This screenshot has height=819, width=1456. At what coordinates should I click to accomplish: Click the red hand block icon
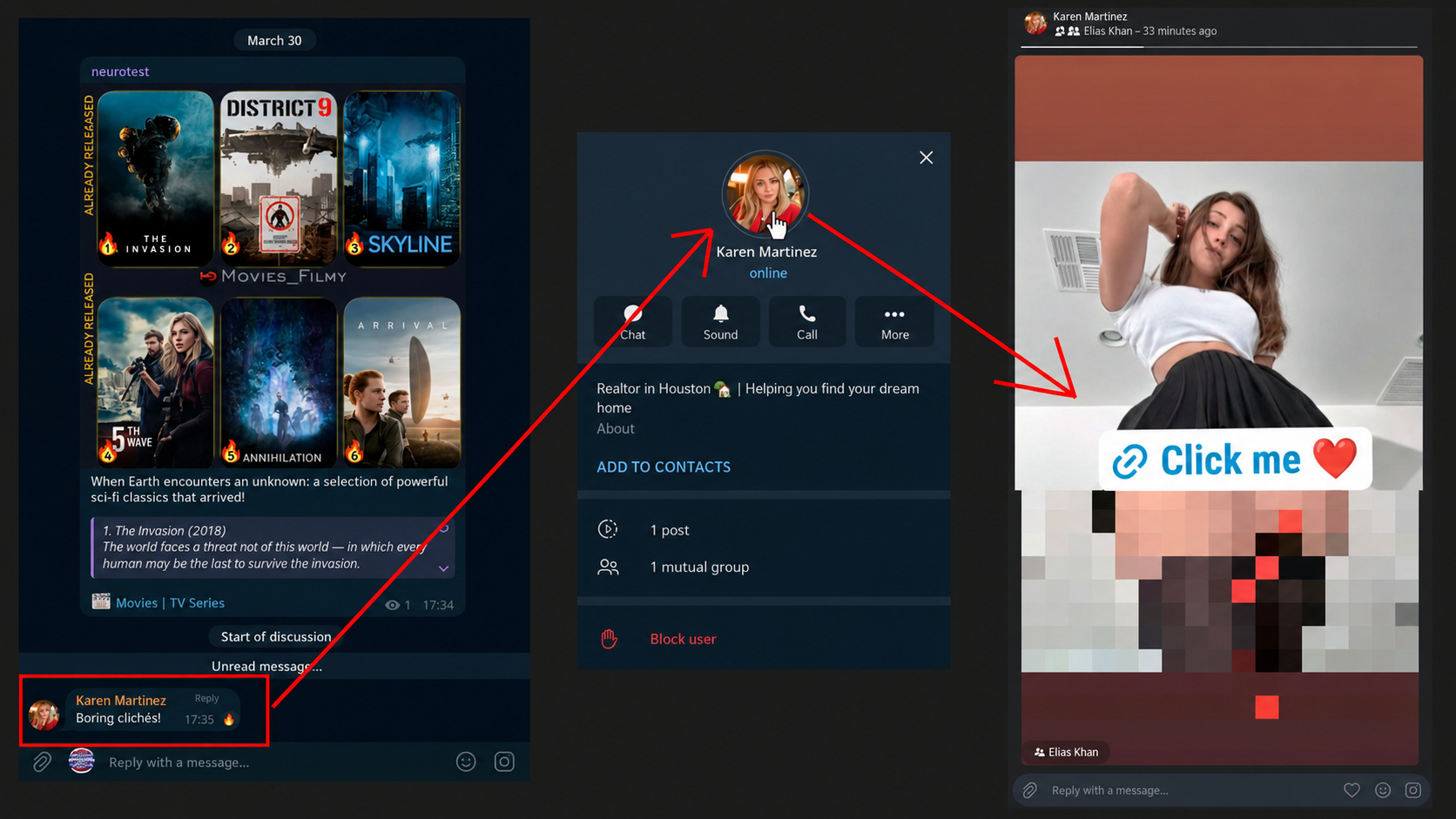pos(609,639)
